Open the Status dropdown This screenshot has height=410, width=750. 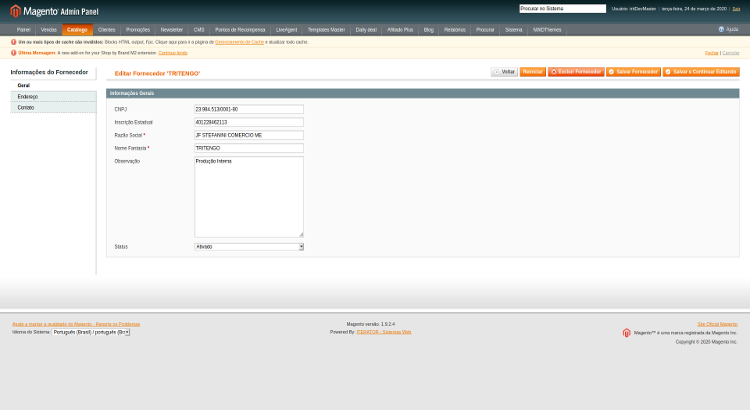249,247
